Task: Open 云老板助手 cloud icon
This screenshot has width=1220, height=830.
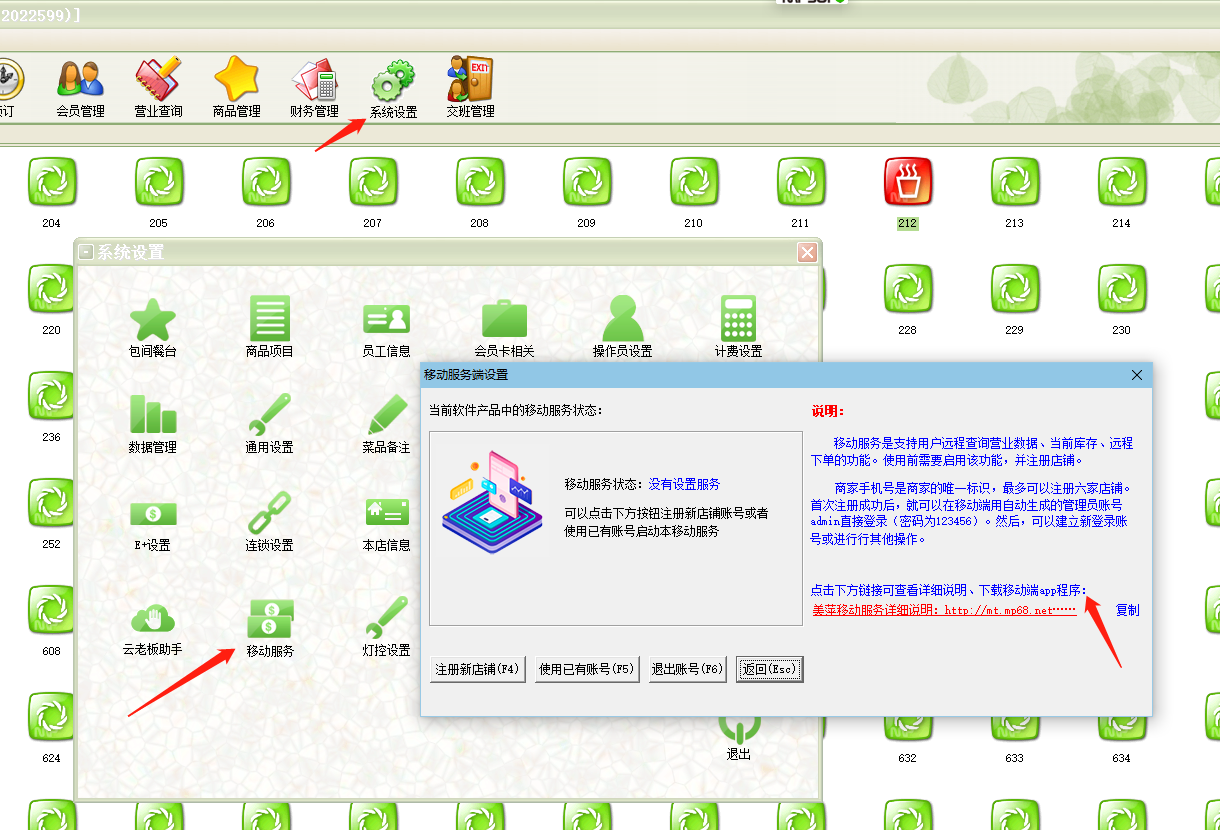Action: click(153, 618)
